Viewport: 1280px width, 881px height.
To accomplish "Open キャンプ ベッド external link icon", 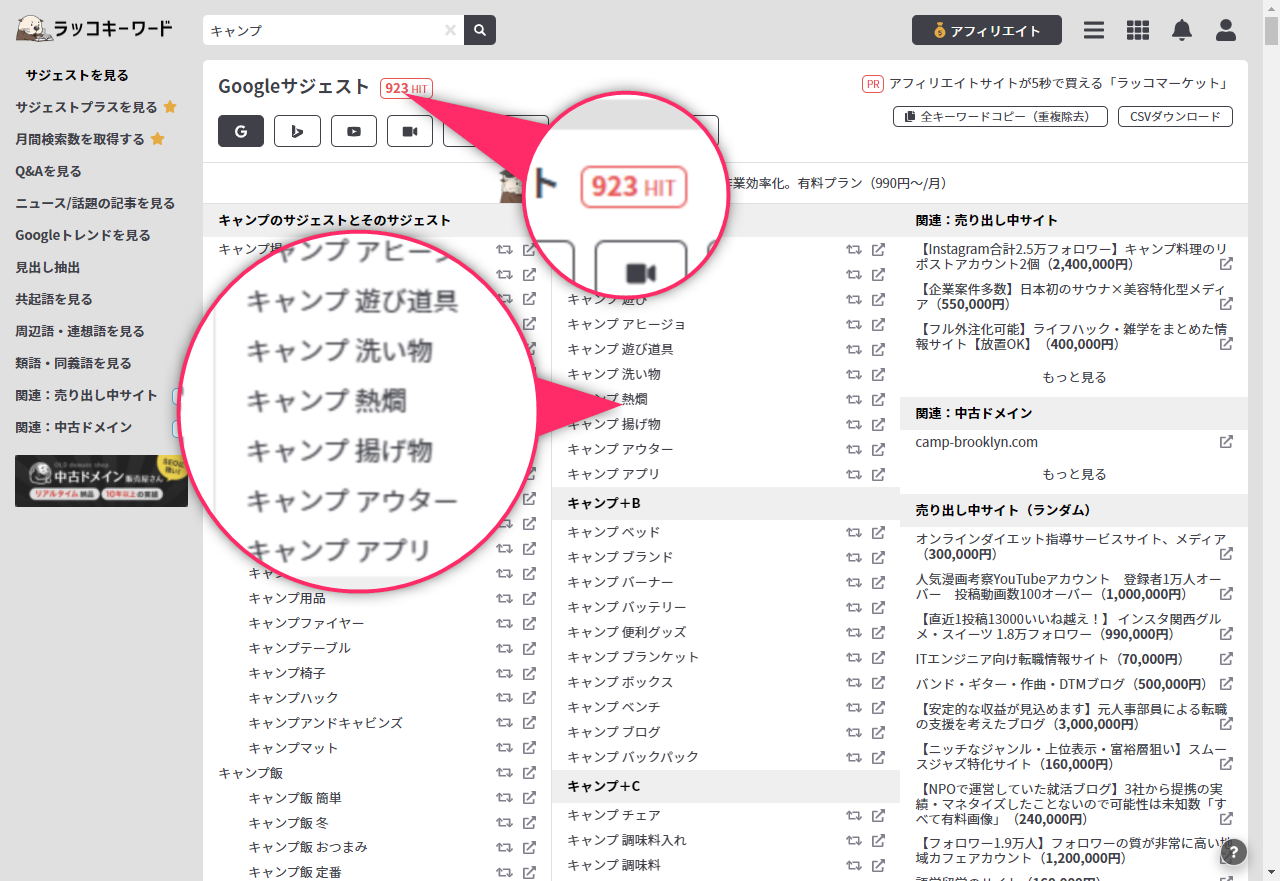I will click(878, 532).
